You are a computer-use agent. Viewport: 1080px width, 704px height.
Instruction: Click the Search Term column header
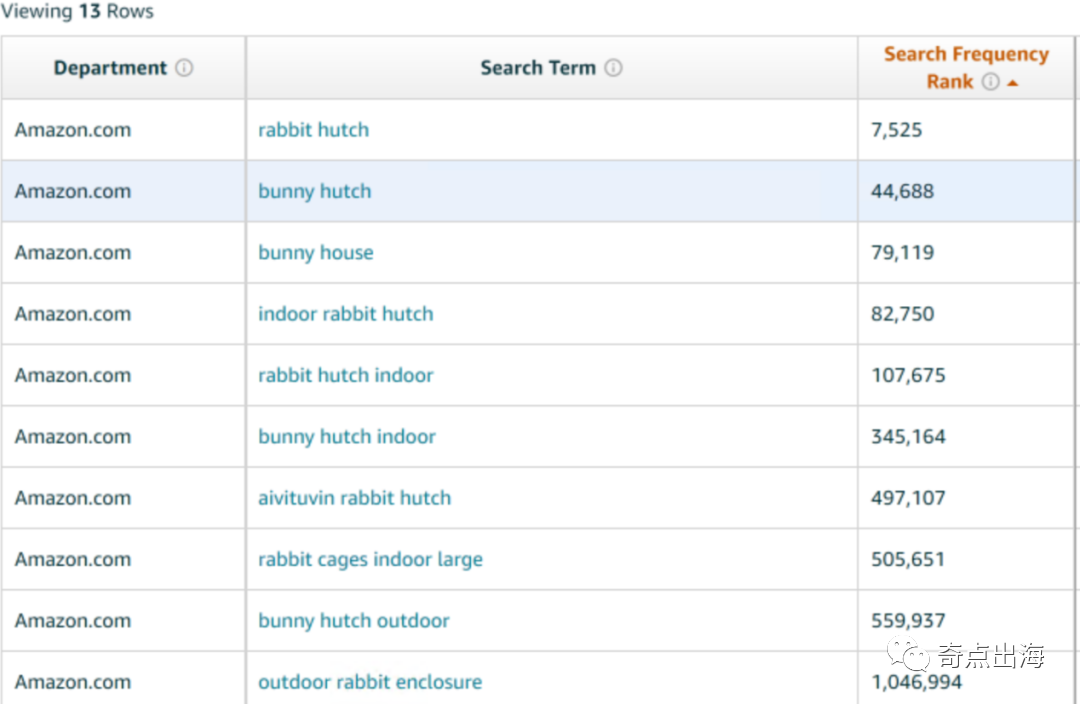pos(537,68)
